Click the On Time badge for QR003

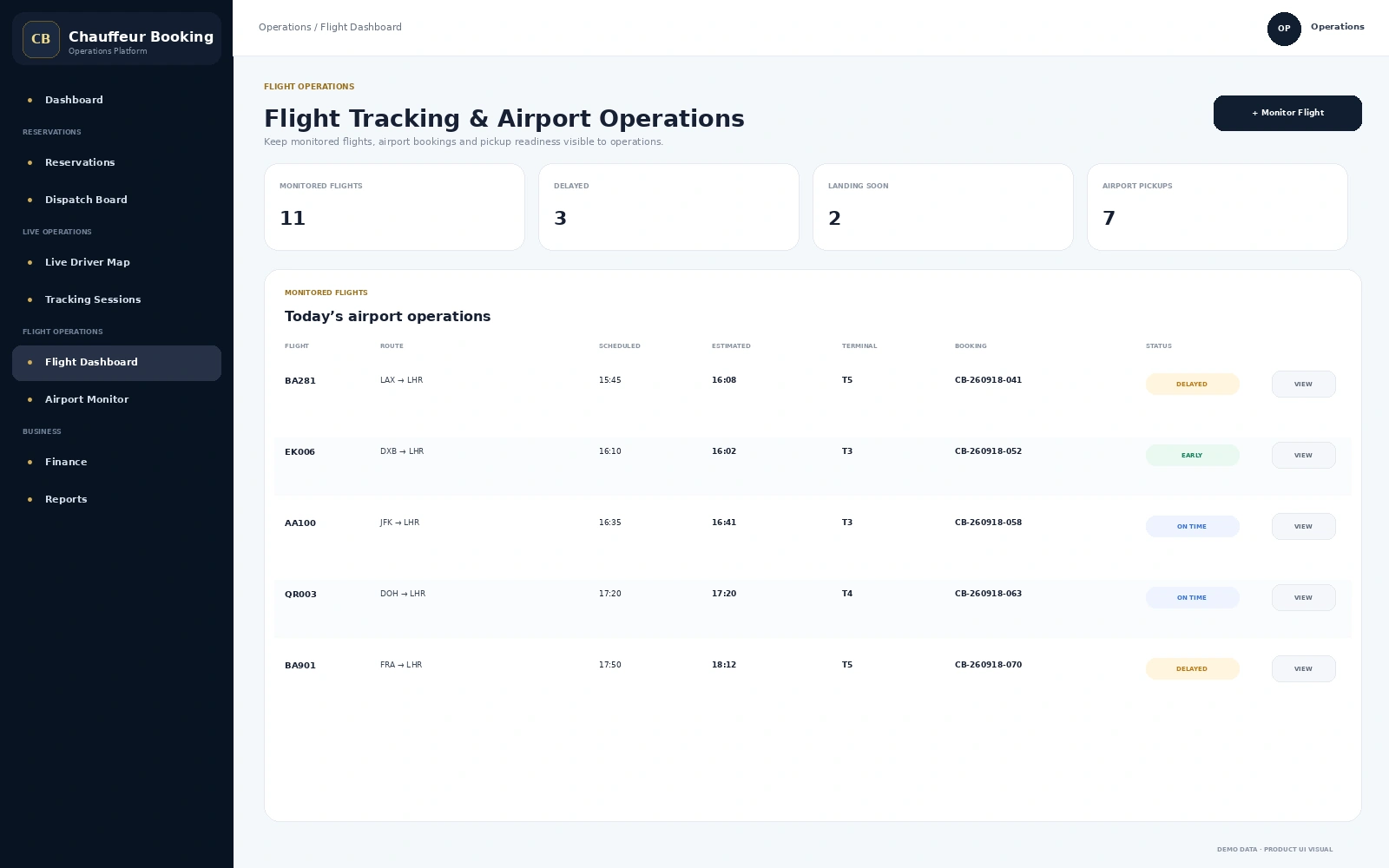tap(1192, 597)
